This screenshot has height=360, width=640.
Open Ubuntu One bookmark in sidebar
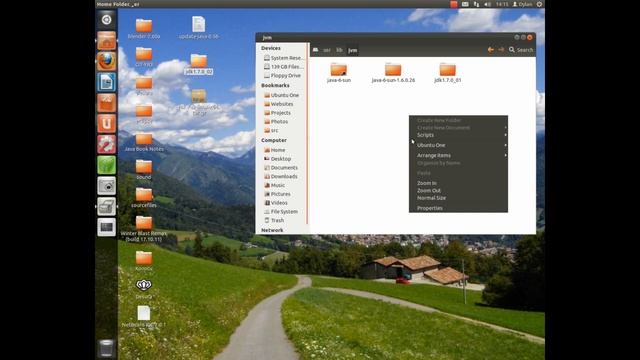(283, 95)
